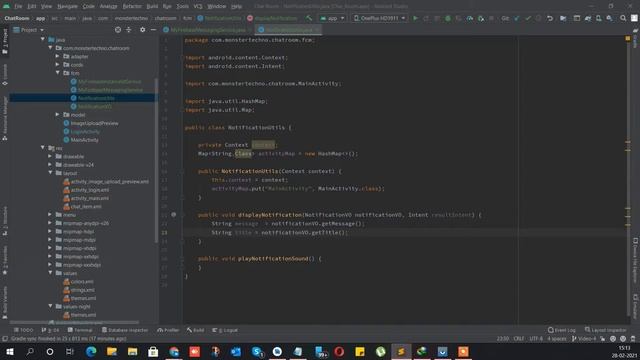Viewport: 640px width, 360px height.
Task: Open the Build tool window
Action: click(196, 330)
